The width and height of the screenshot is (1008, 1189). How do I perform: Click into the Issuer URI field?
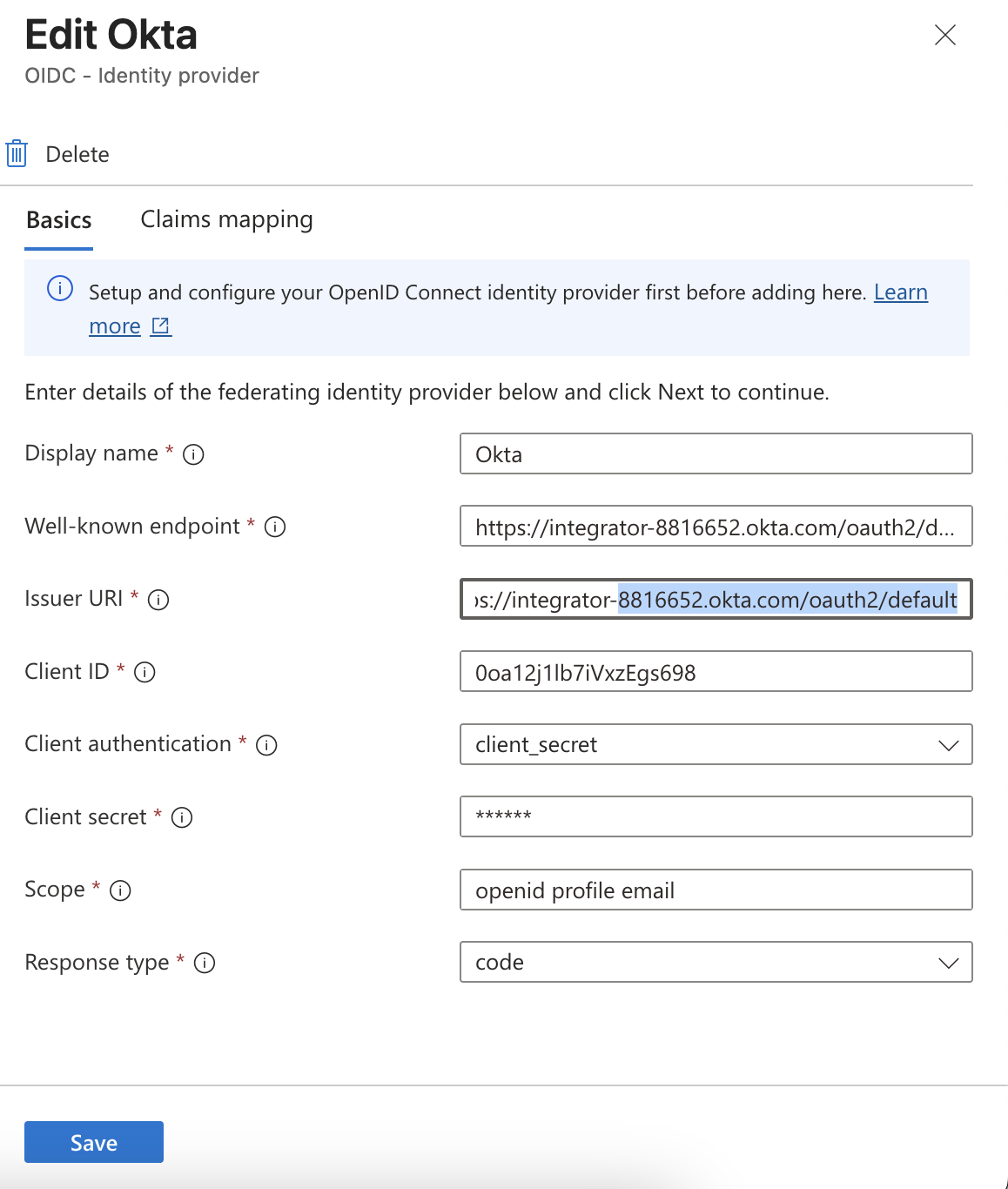pyautogui.click(x=716, y=599)
